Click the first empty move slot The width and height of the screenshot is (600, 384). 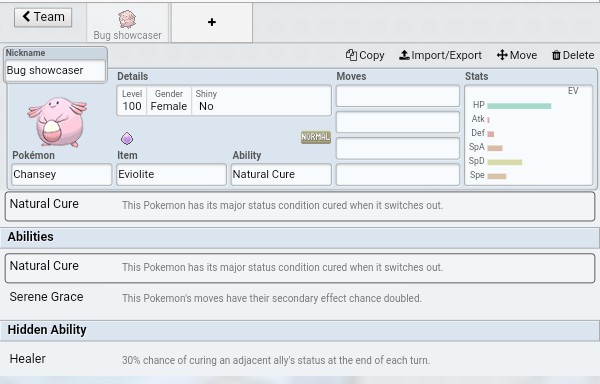(398, 96)
